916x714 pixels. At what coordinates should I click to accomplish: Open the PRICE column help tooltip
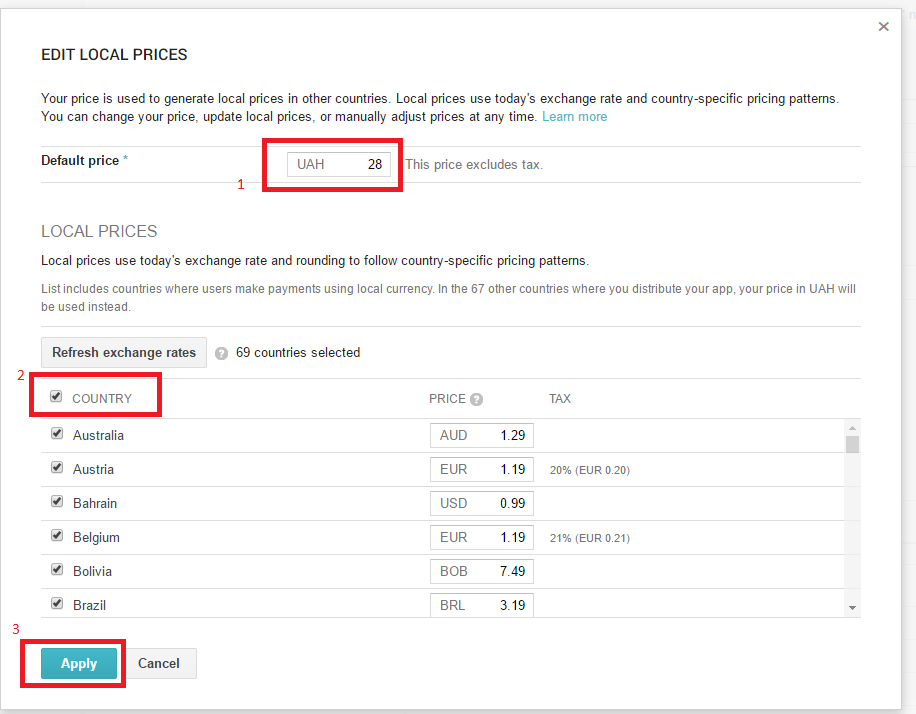pyautogui.click(x=475, y=398)
